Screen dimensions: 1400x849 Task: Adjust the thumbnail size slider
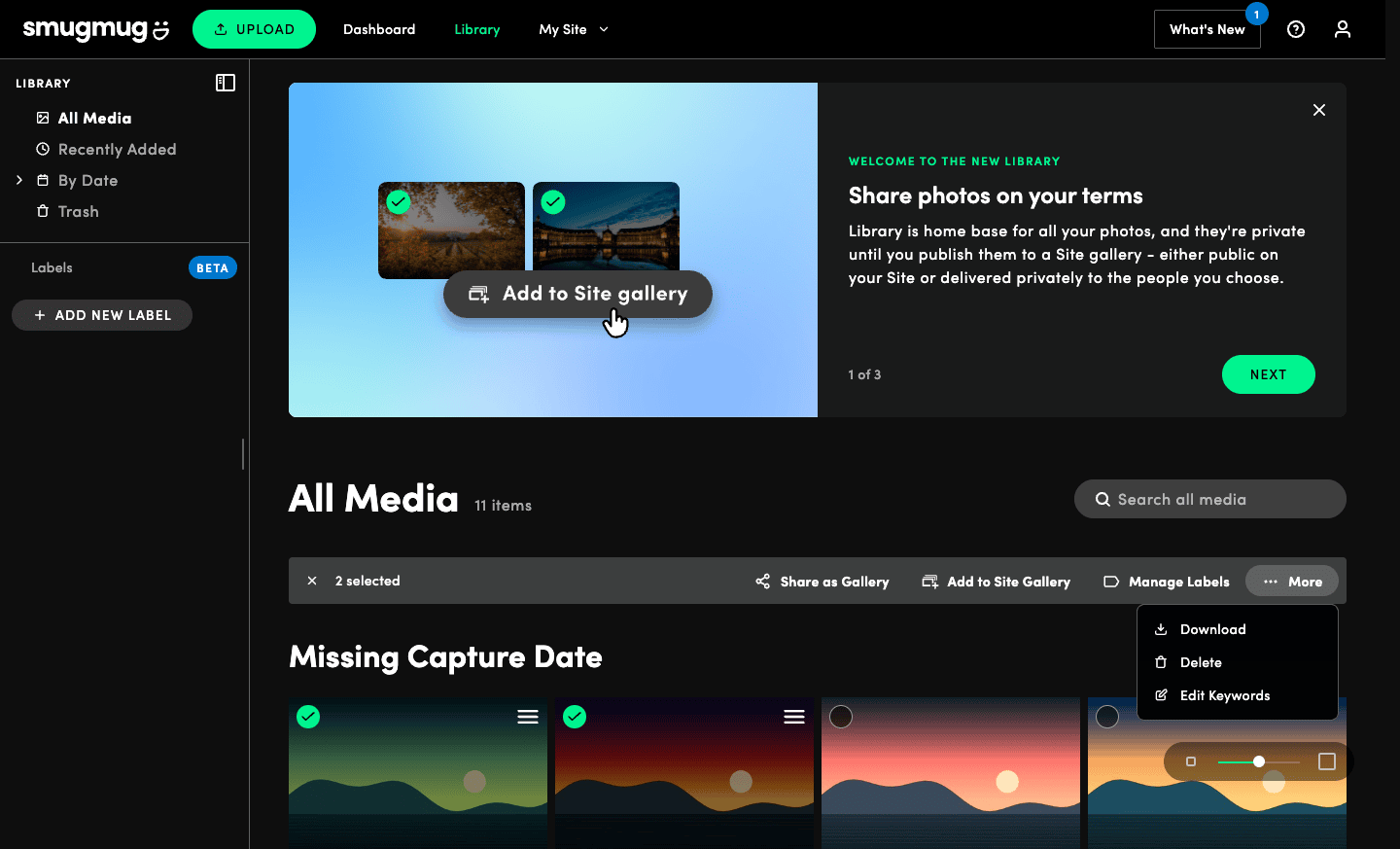point(1259,761)
